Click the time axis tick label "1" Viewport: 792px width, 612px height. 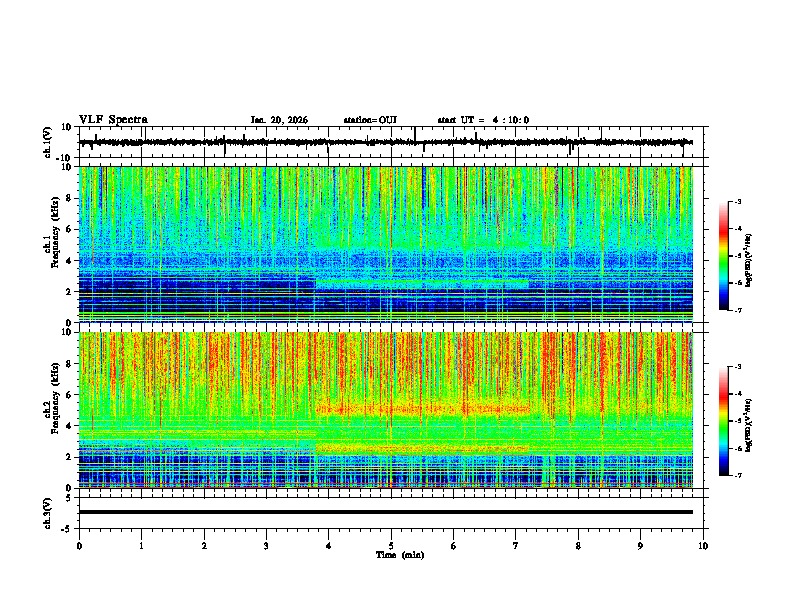point(141,546)
